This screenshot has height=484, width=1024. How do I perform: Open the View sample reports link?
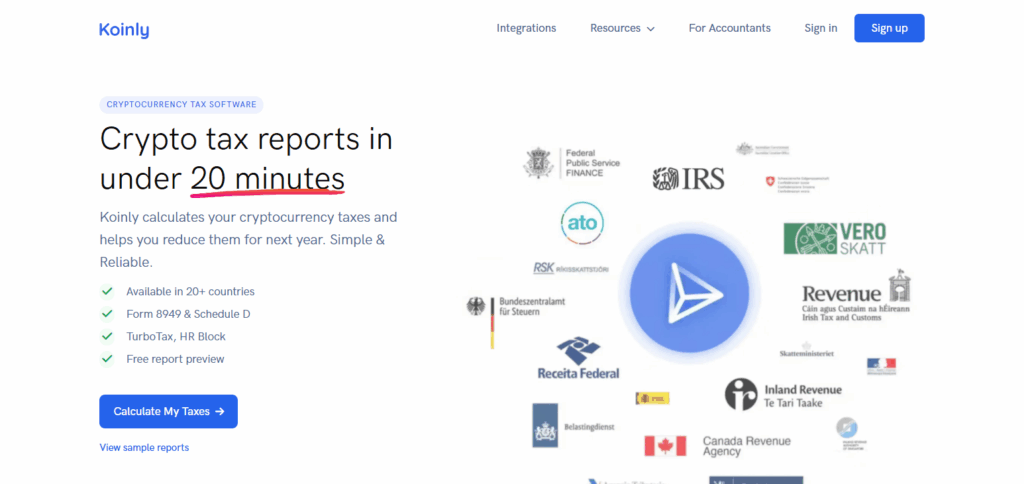coord(144,448)
